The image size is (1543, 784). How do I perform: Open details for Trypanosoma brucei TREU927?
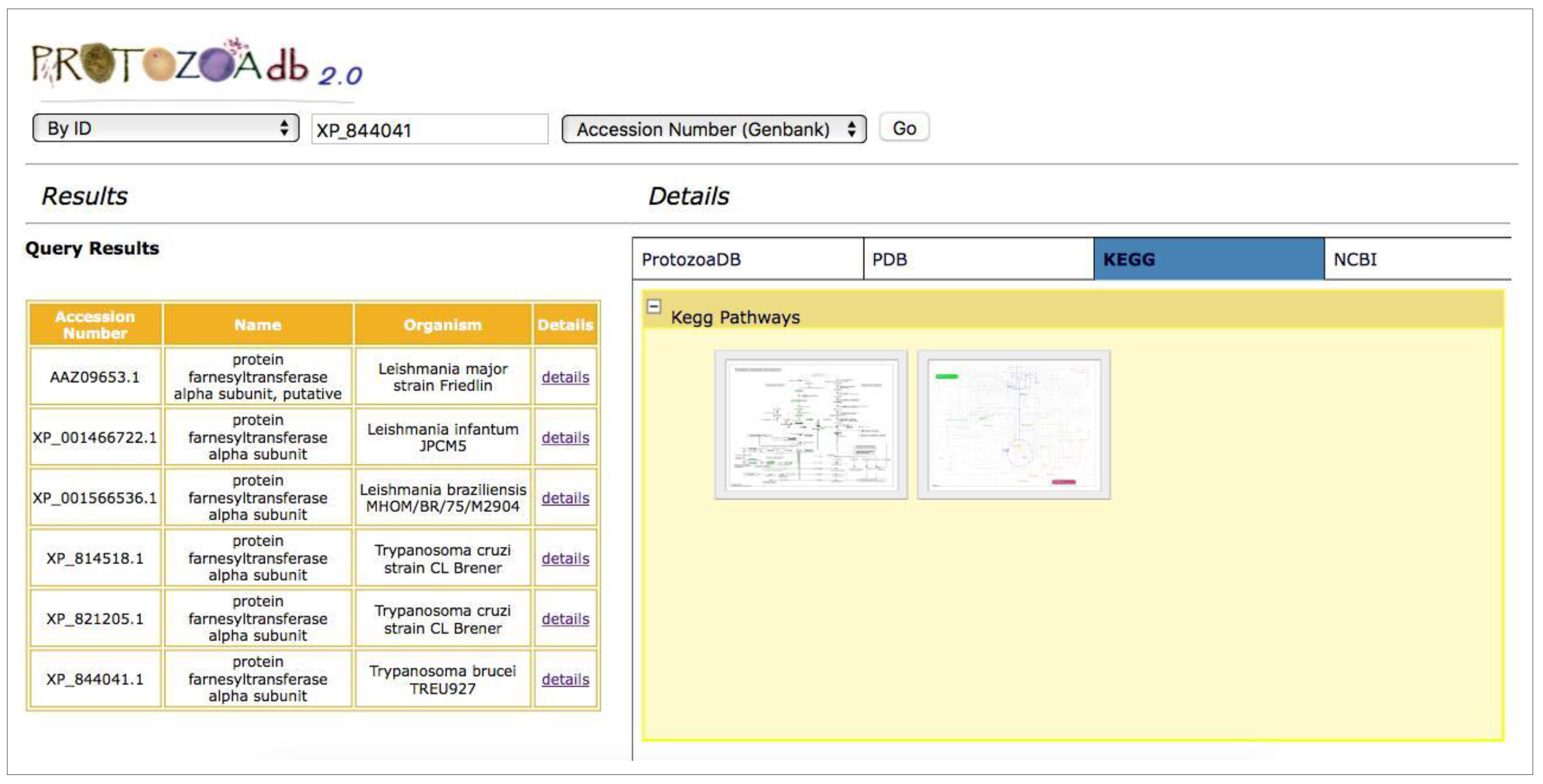coord(565,680)
